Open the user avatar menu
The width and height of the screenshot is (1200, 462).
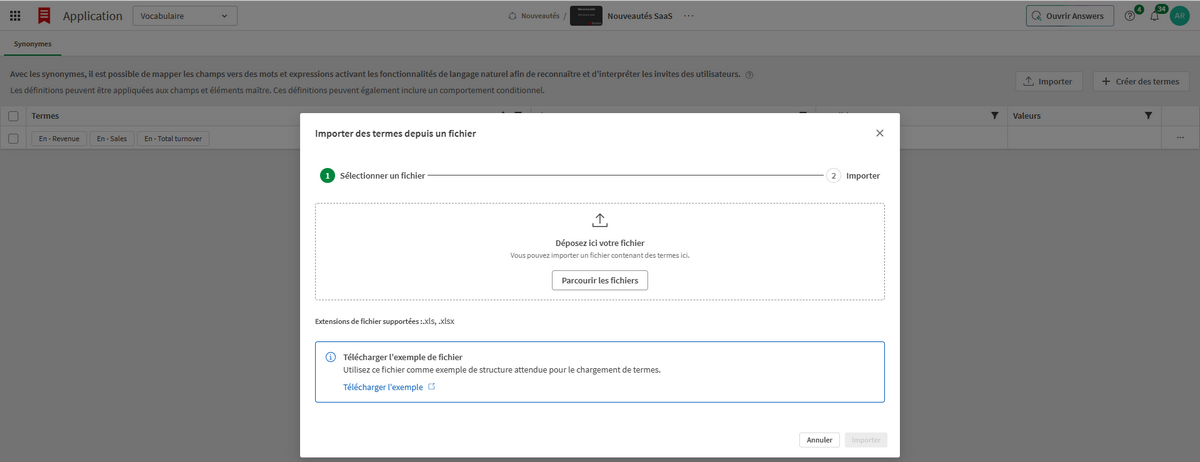(1180, 16)
